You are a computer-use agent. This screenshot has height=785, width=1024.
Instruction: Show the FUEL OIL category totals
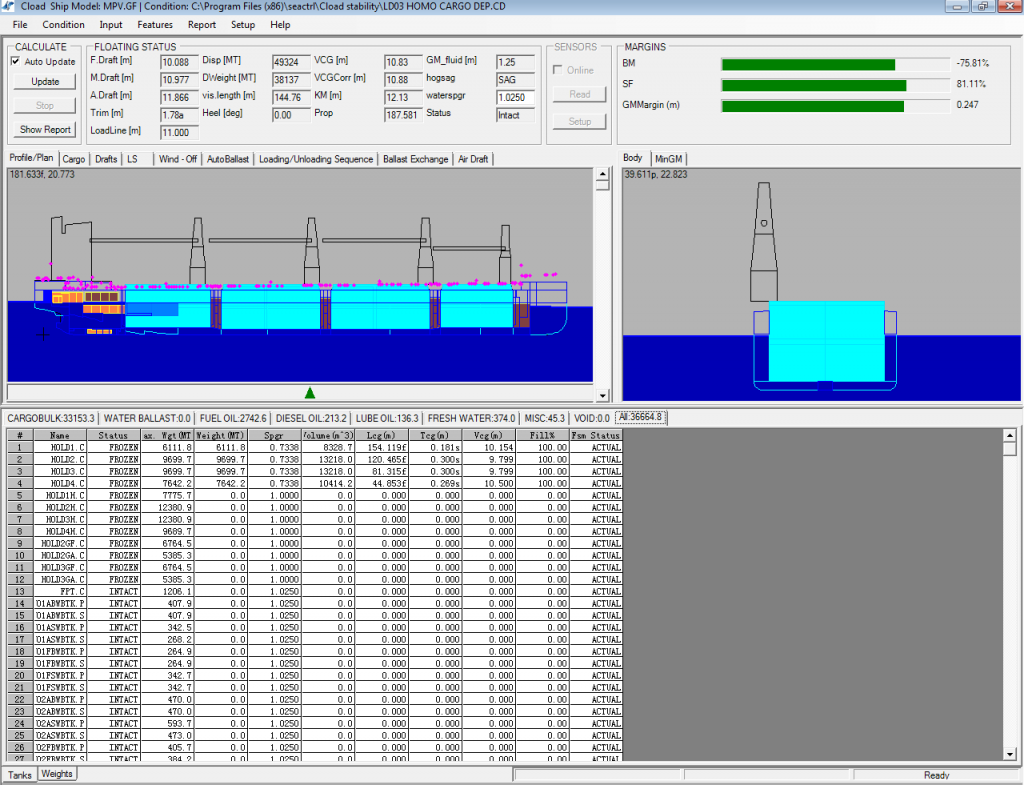231,417
